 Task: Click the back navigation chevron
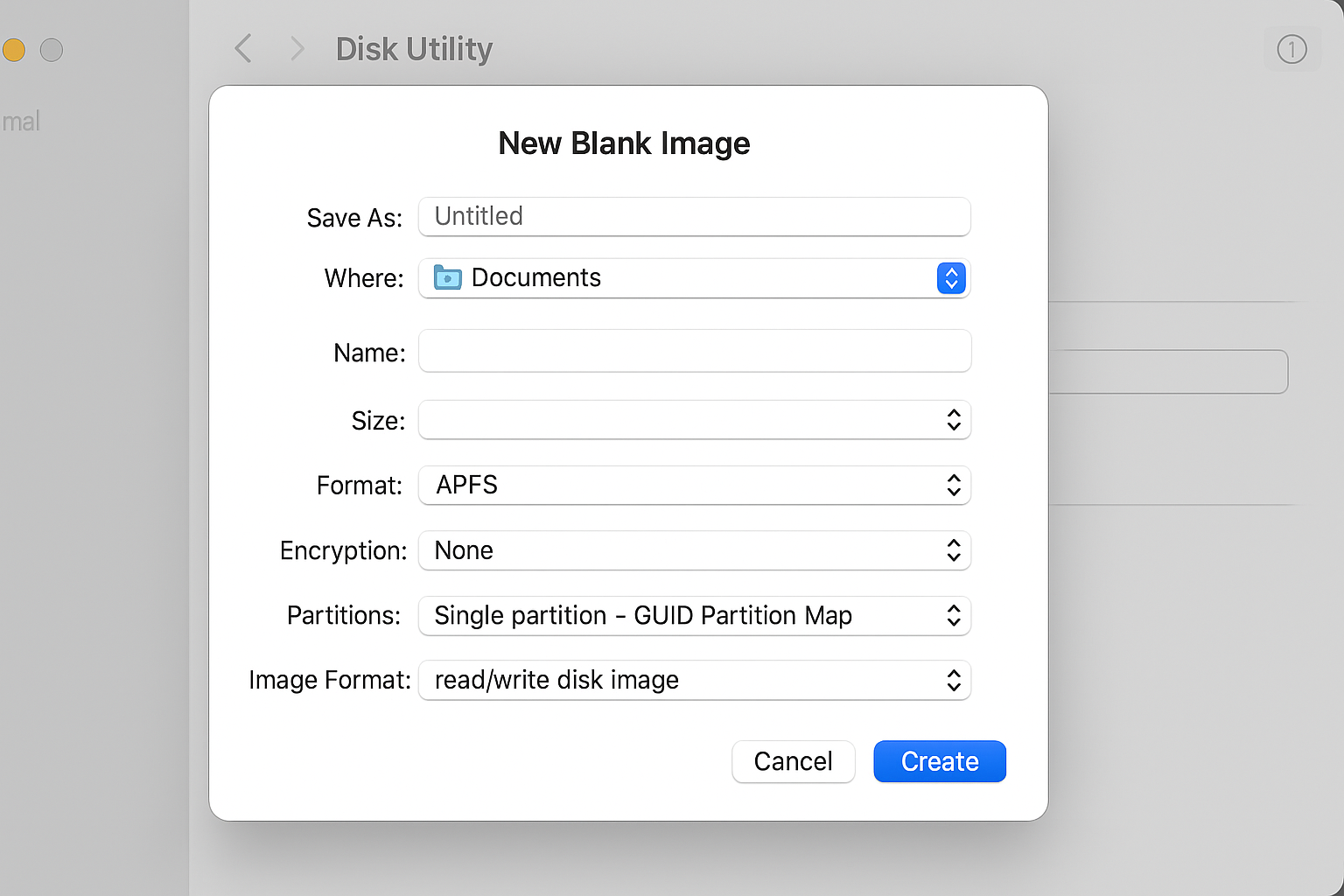click(x=243, y=49)
